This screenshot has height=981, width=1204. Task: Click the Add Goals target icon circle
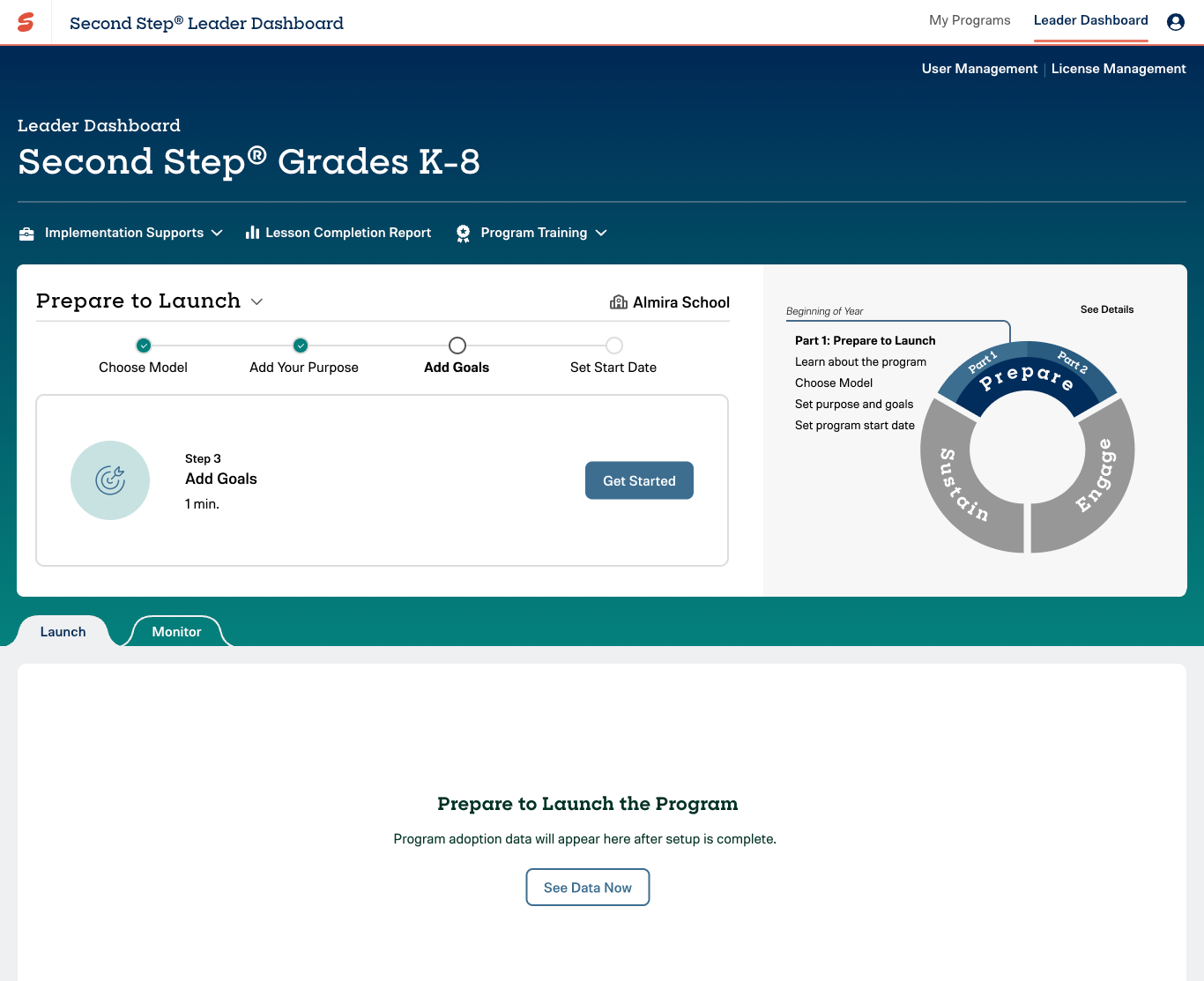110,480
